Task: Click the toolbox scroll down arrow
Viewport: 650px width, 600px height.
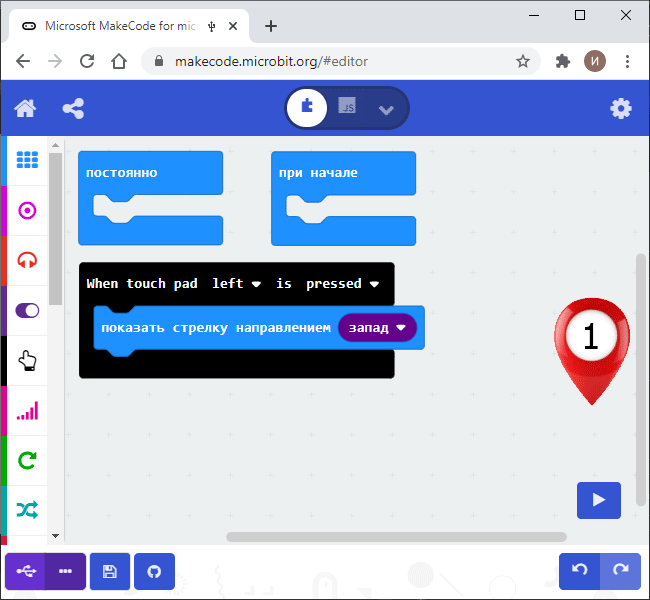Action: (56, 536)
